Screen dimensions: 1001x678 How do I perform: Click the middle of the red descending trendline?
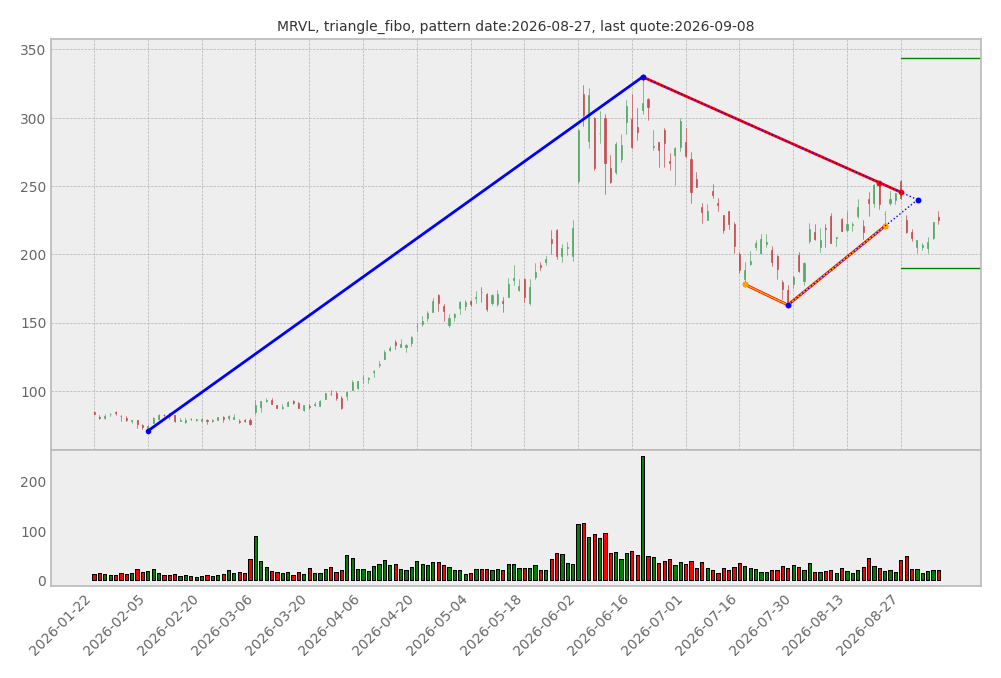tap(772, 135)
